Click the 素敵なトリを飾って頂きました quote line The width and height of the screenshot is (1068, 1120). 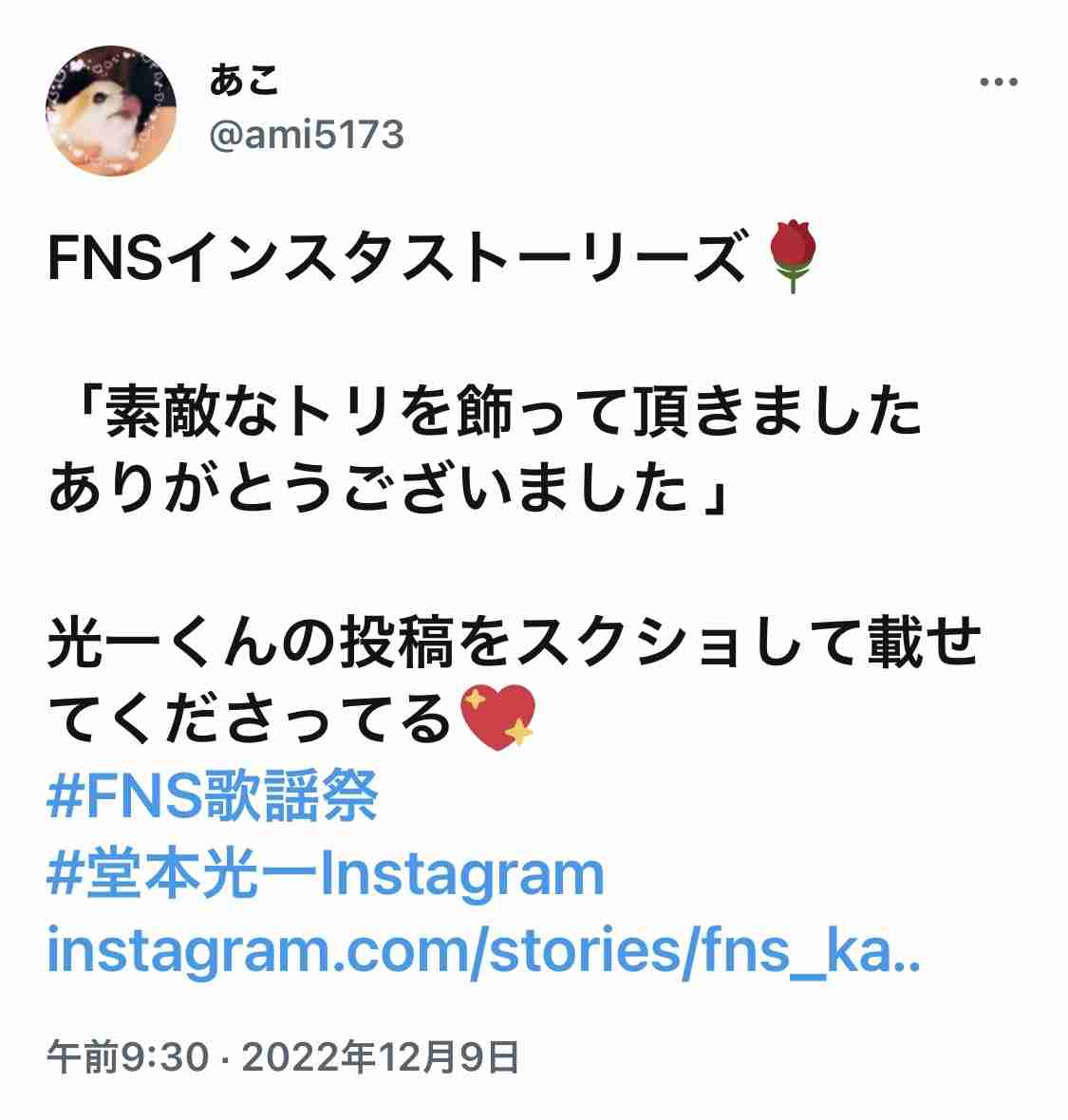tap(513, 411)
